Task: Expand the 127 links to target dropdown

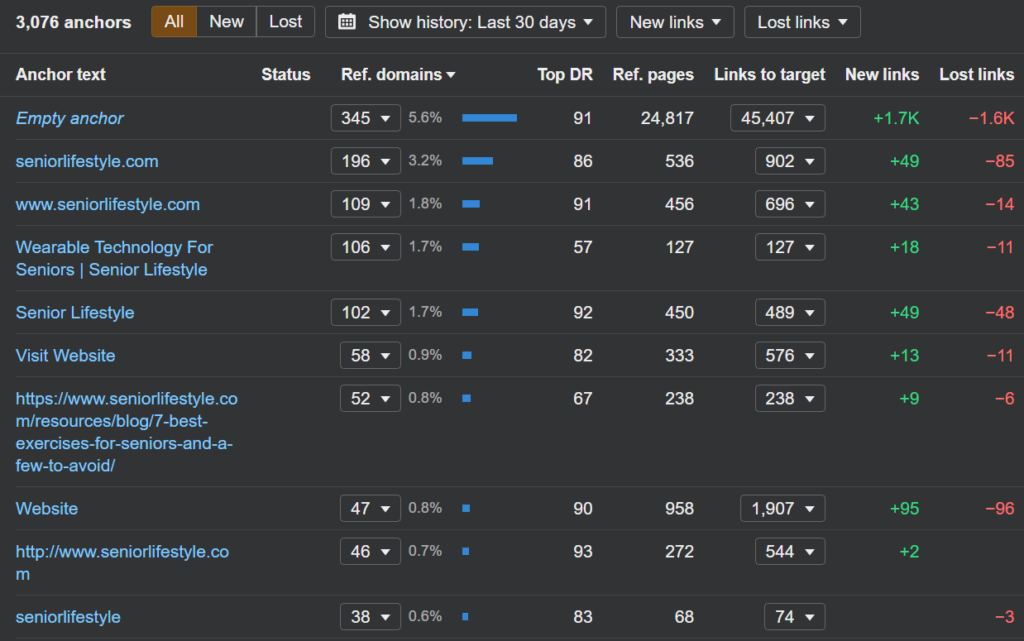Action: coord(790,247)
